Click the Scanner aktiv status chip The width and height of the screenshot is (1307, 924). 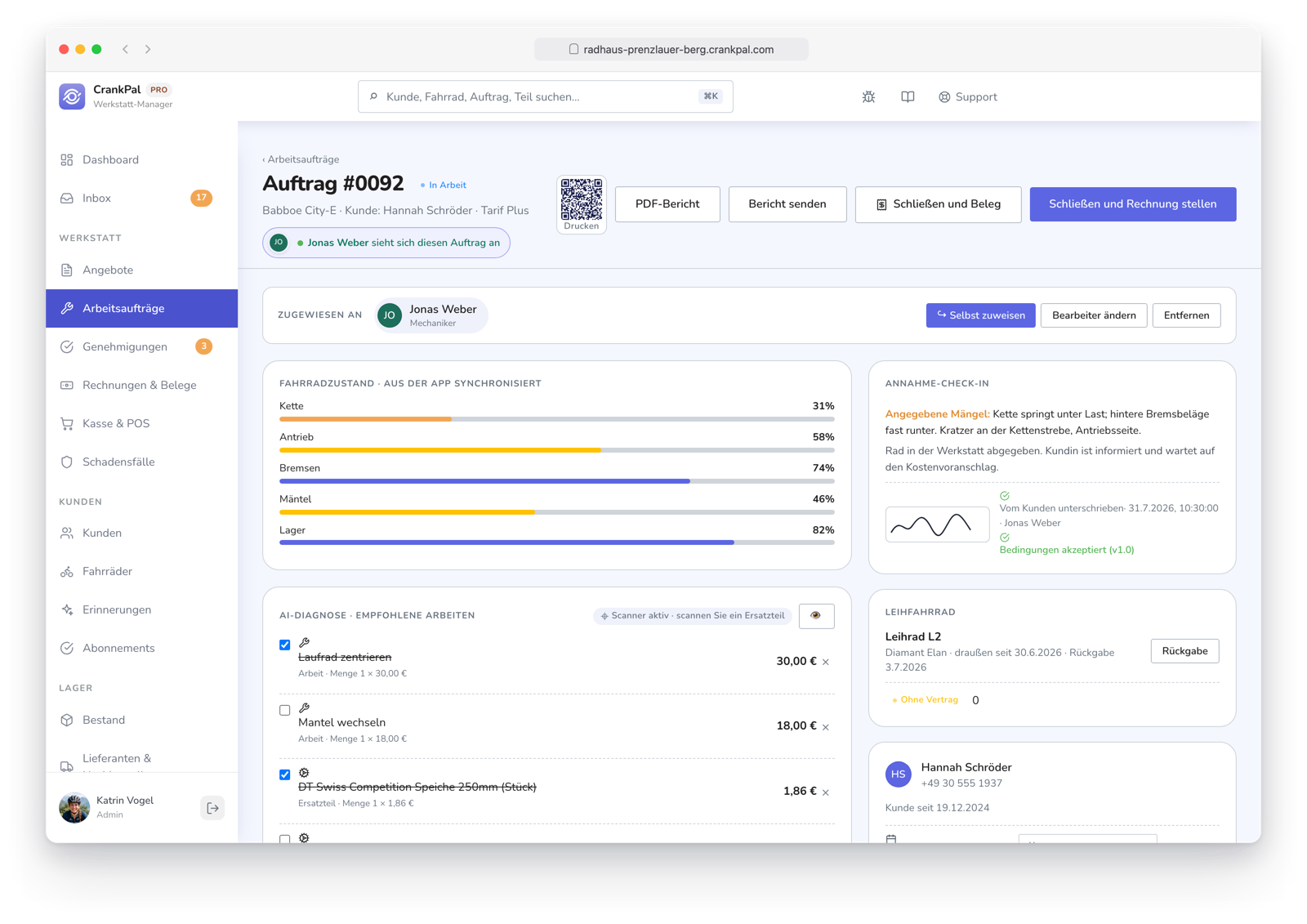pyautogui.click(x=692, y=615)
